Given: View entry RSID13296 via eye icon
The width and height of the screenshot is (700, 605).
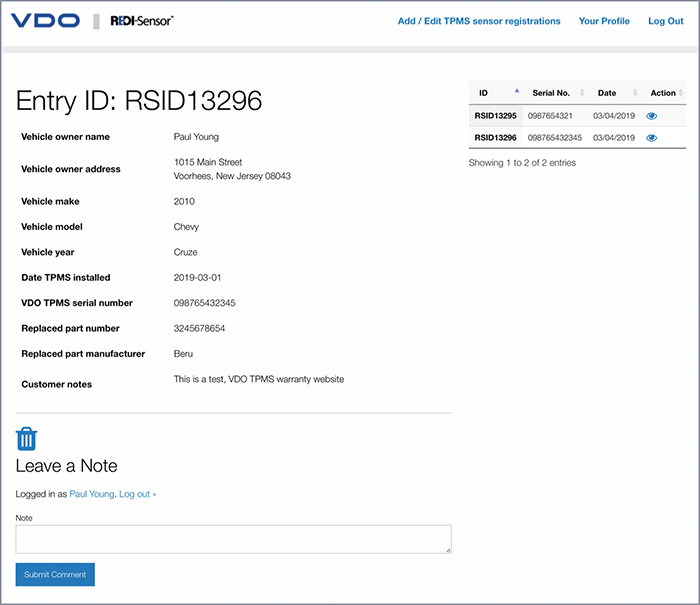Looking at the screenshot, I should pos(651,138).
